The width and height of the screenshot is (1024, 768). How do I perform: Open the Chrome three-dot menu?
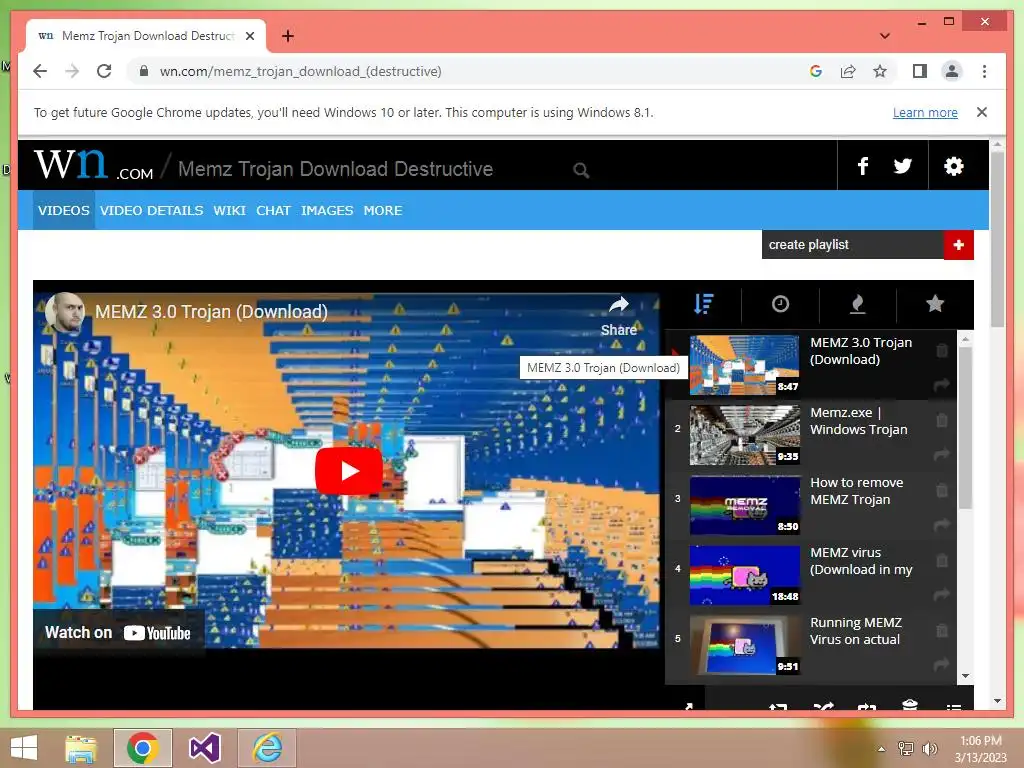click(x=984, y=71)
